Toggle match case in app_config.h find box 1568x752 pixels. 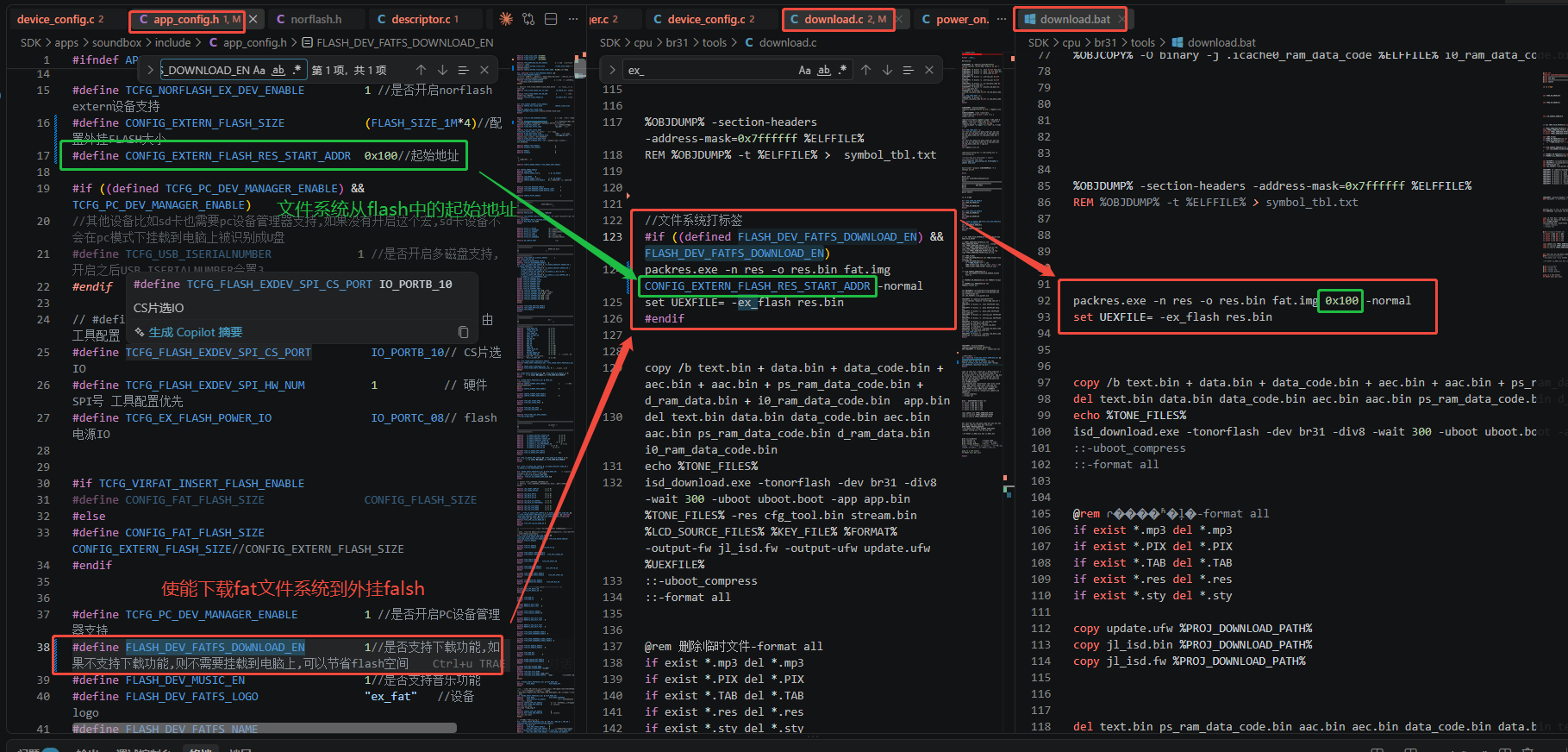pyautogui.click(x=259, y=70)
